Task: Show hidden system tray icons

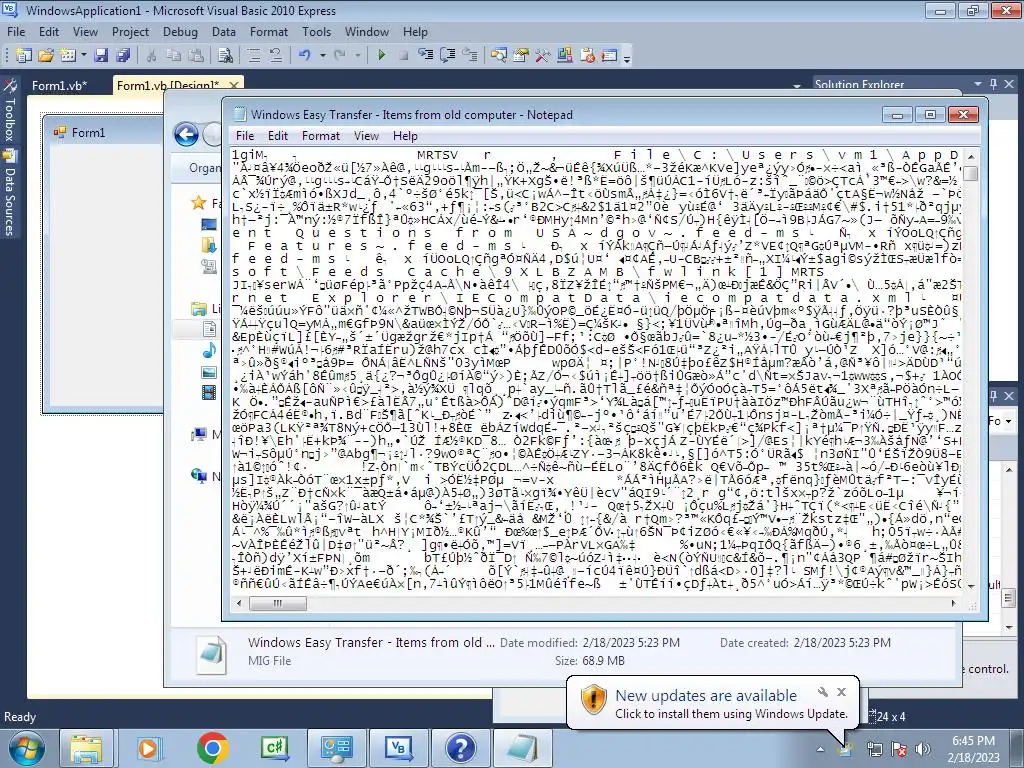Action: 821,749
